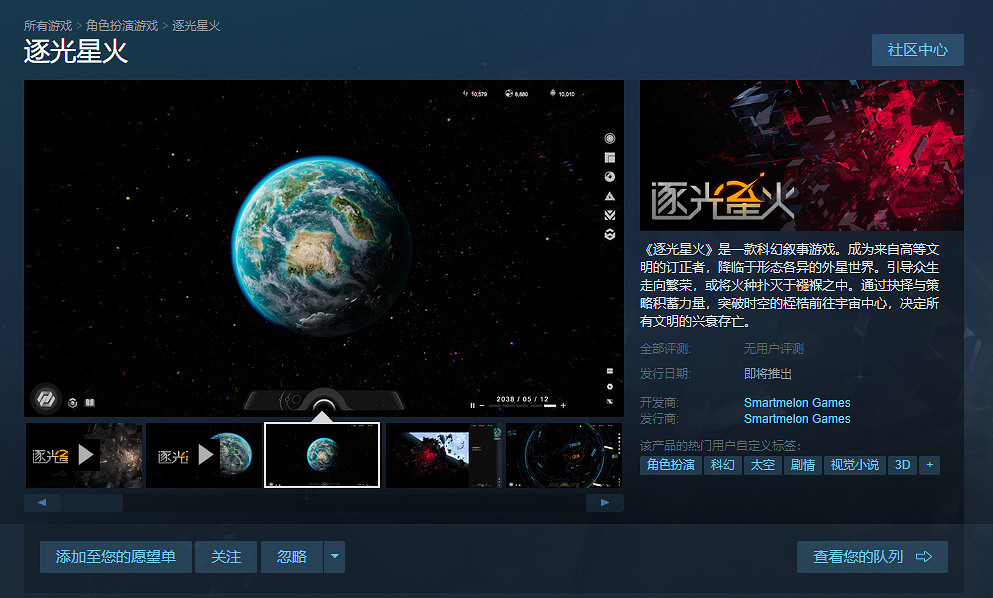Click the globe icon in the game sidebar

(x=611, y=177)
